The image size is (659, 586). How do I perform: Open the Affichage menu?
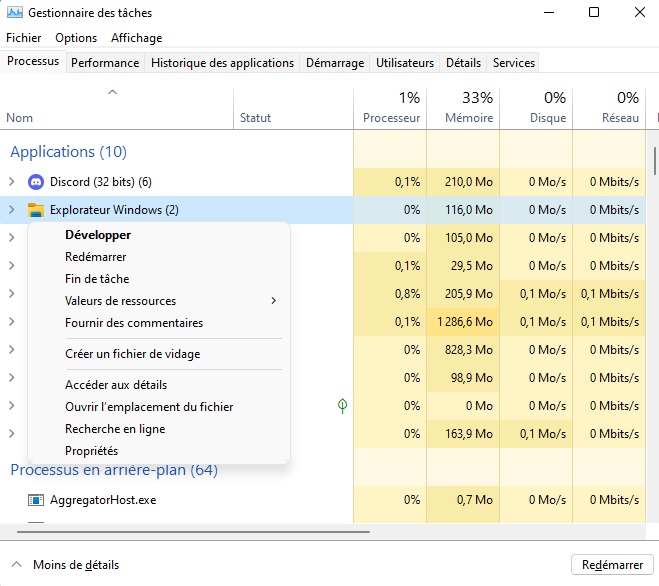tap(136, 38)
